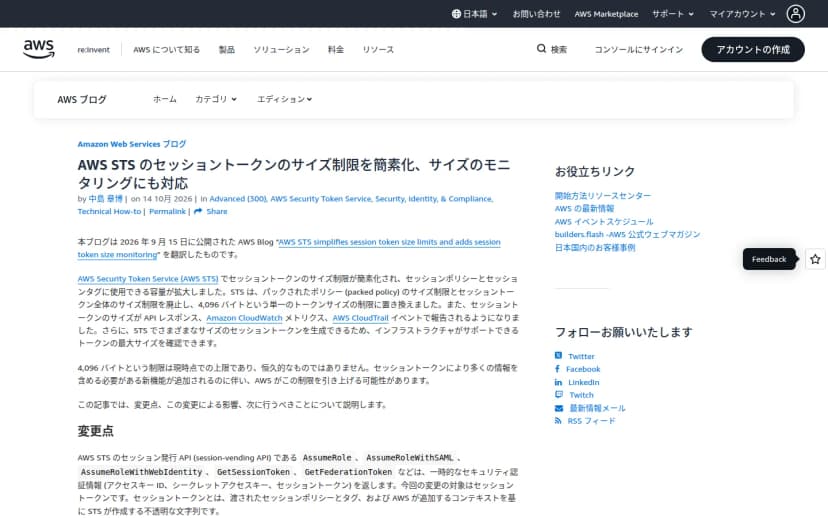828x518 pixels.
Task: Open Amazon Web Services ブログ breadcrumb link
Action: coord(131,144)
